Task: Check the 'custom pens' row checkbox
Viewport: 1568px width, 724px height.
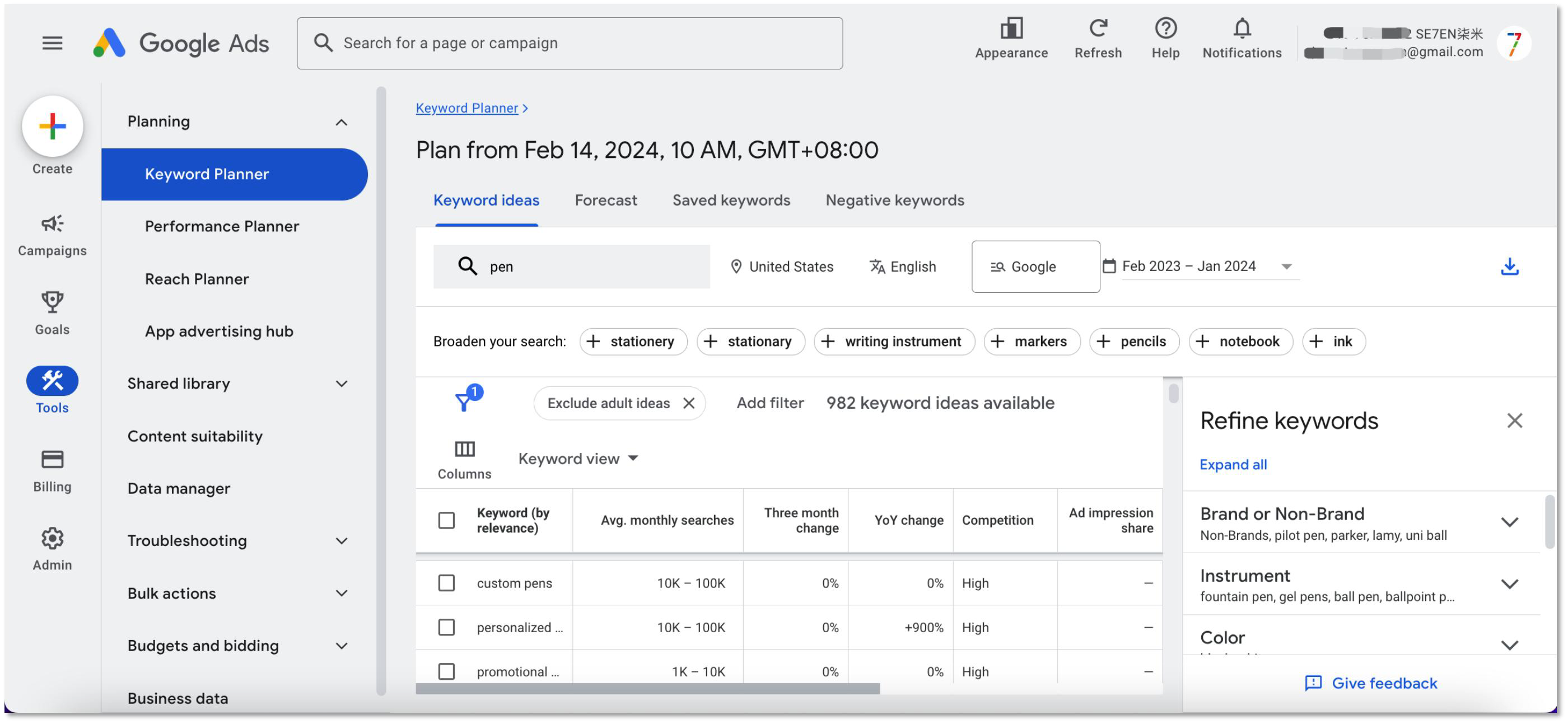Action: tap(446, 583)
